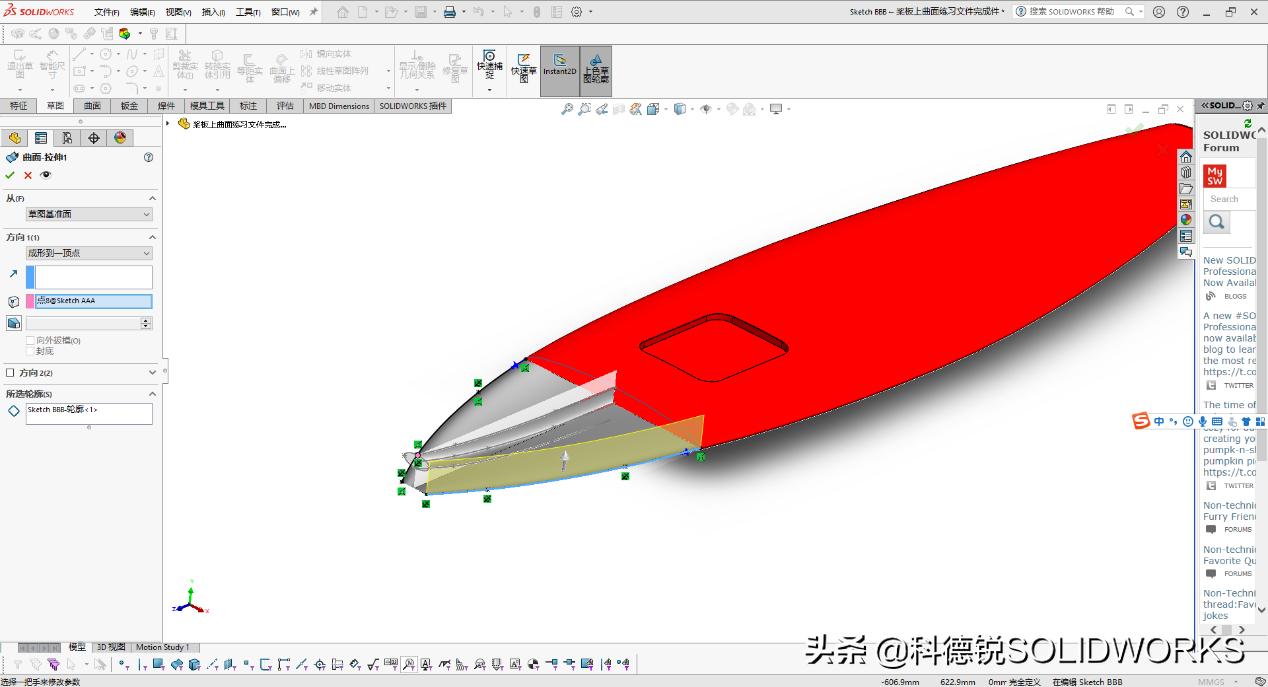Click the 快速草图 rapid sketch button
The image size is (1268, 687).
point(524,69)
